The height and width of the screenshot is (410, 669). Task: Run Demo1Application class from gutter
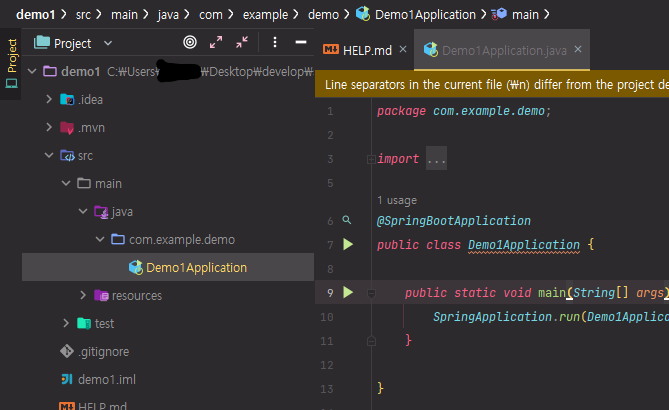(348, 244)
